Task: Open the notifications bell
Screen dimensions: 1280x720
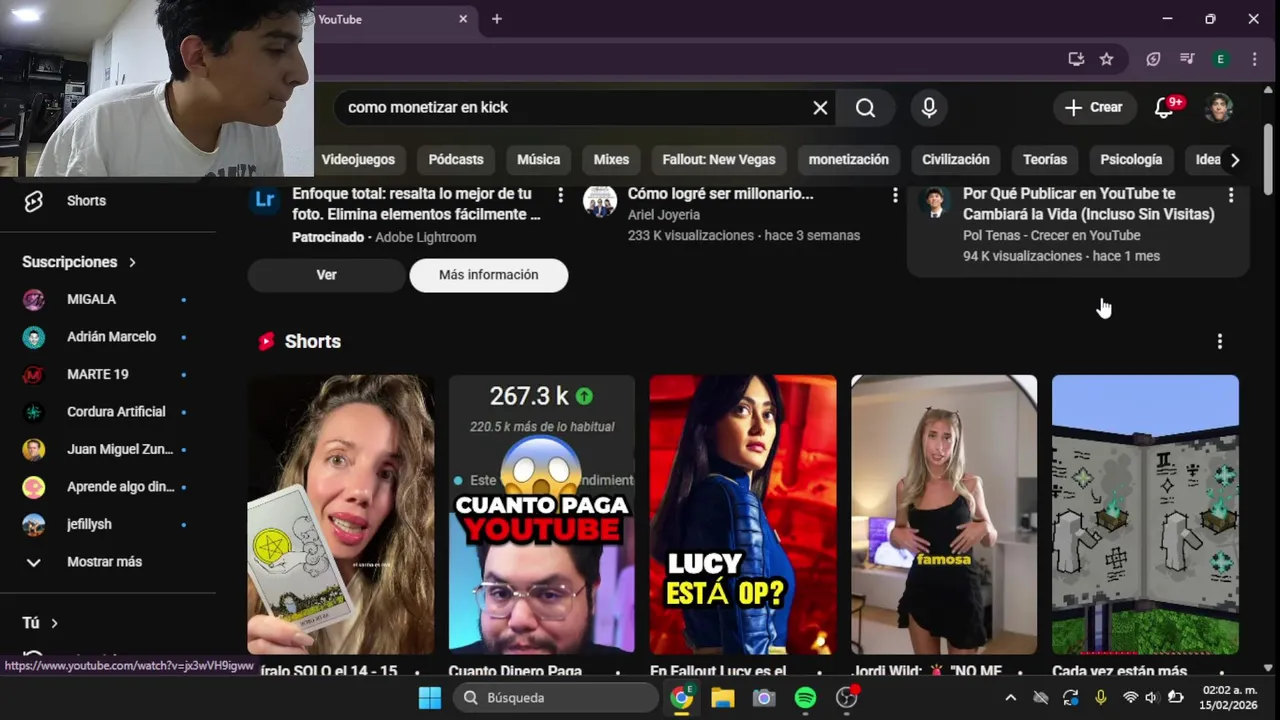Action: 1164,108
